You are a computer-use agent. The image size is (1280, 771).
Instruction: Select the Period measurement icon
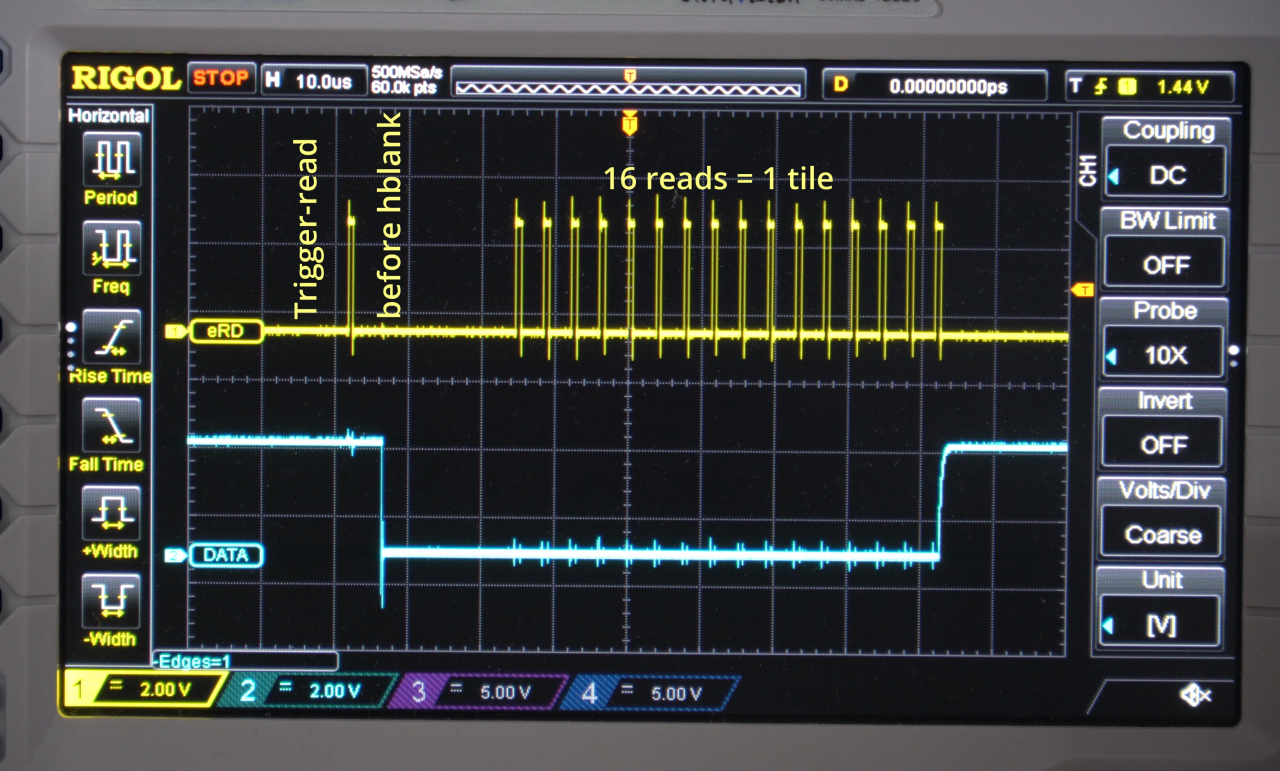point(110,158)
